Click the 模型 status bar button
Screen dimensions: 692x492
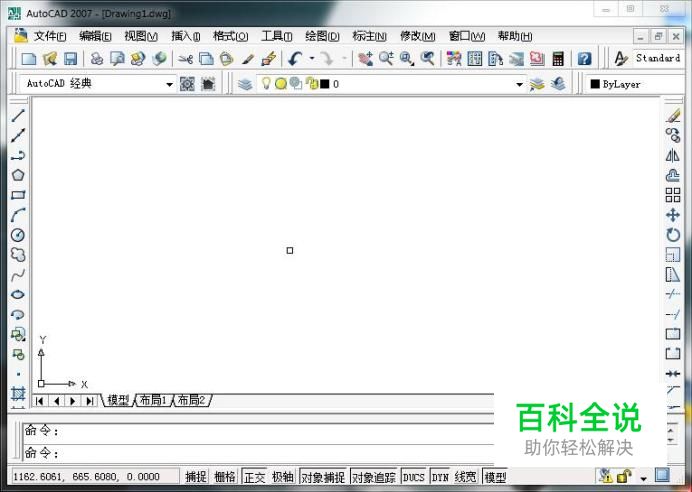495,477
